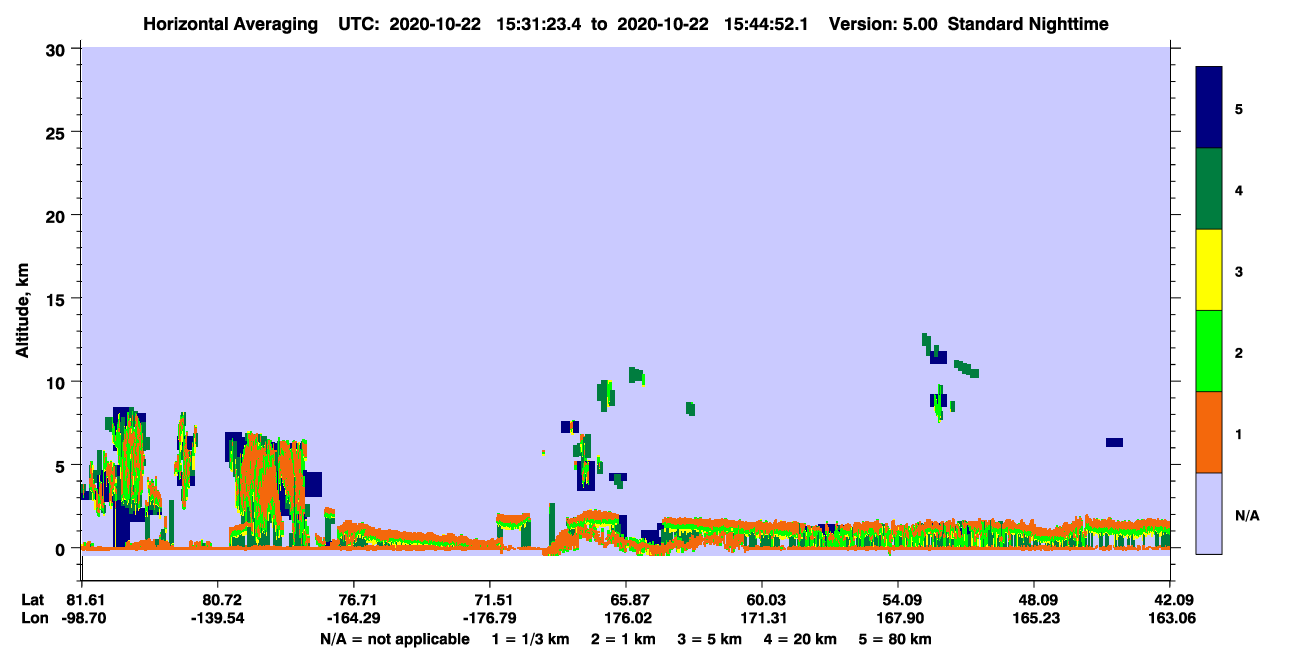Click the altitude tick label '20'
Screen dimensions: 1300x667
tap(57, 215)
